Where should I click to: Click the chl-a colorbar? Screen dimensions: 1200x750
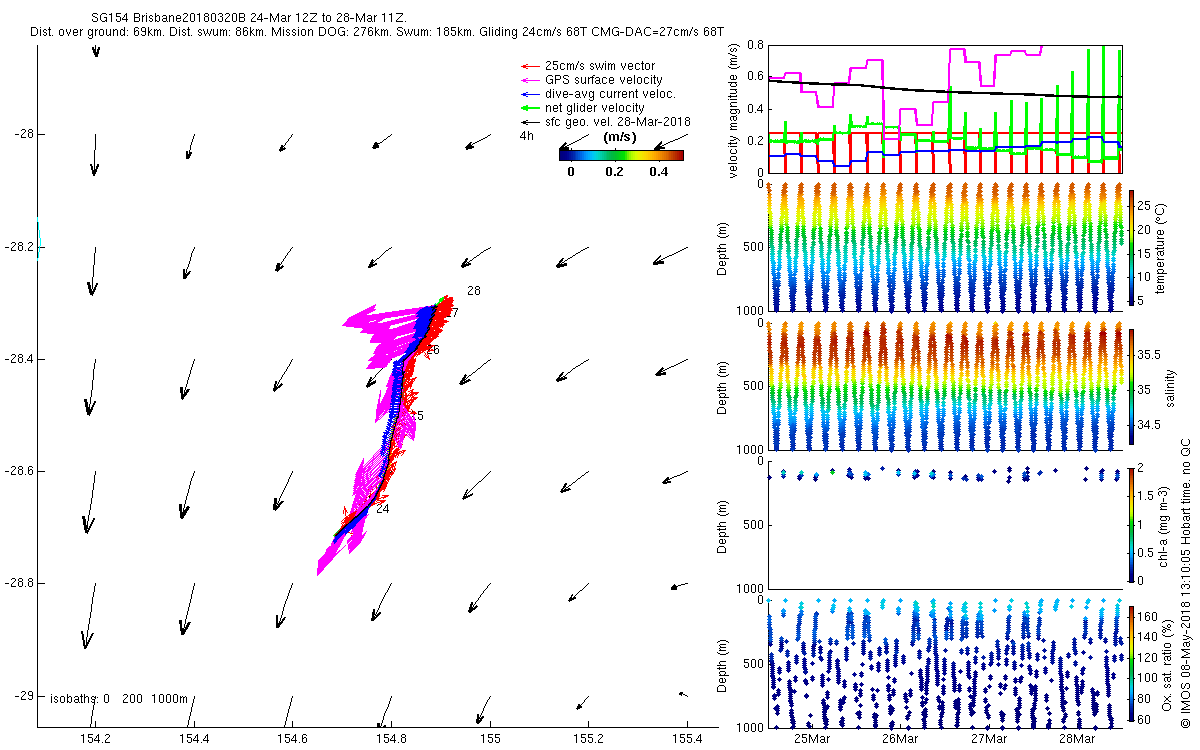click(1132, 524)
